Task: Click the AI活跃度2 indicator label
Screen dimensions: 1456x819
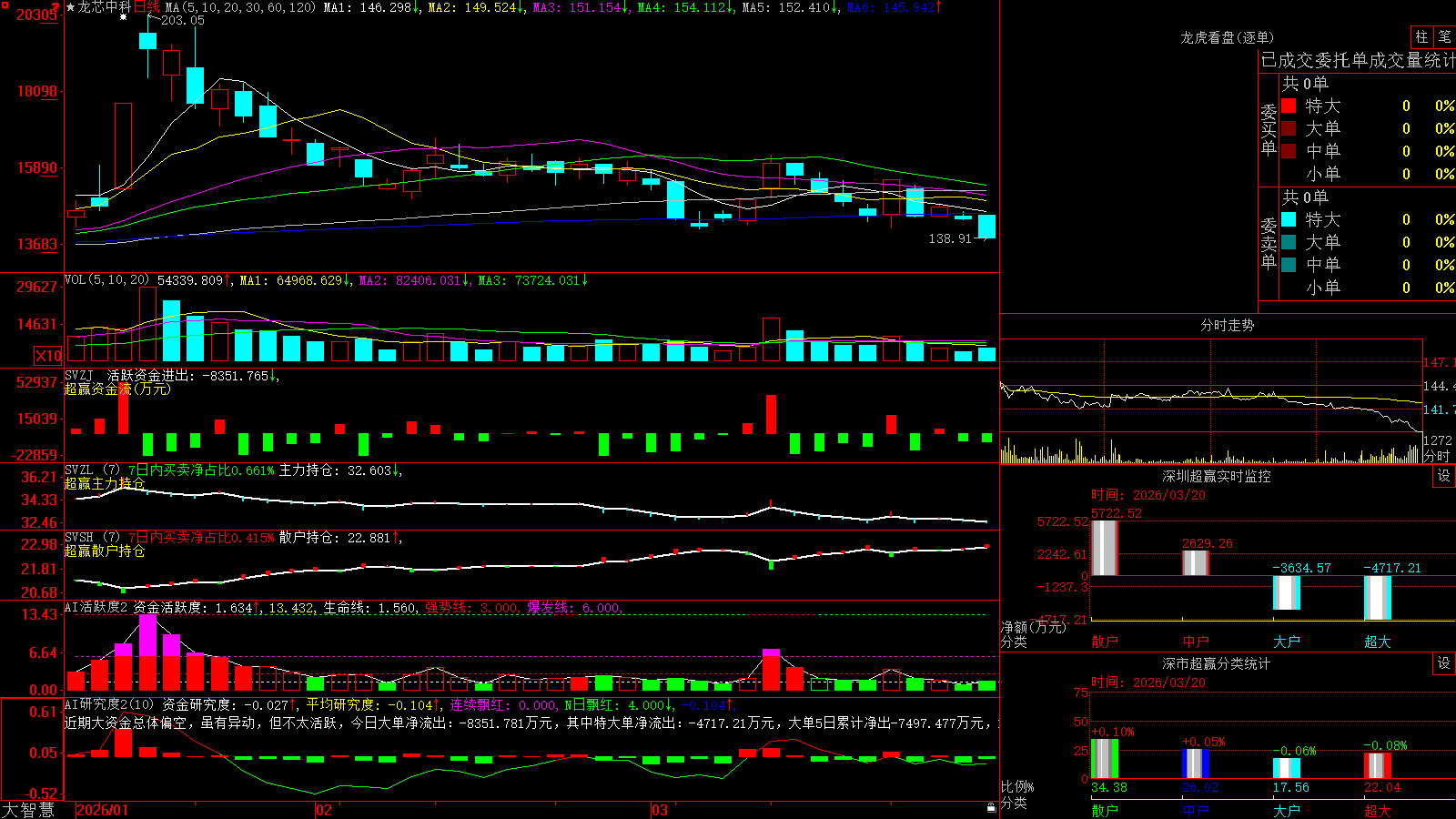Action: pos(96,607)
